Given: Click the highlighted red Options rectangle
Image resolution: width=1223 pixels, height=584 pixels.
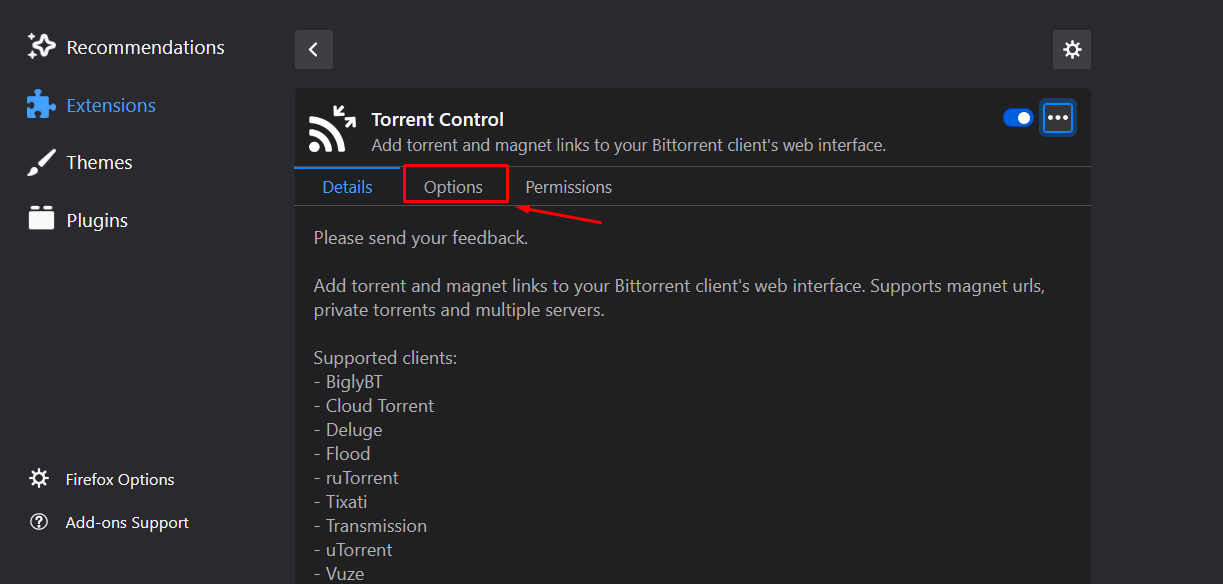Looking at the screenshot, I should coord(454,186).
